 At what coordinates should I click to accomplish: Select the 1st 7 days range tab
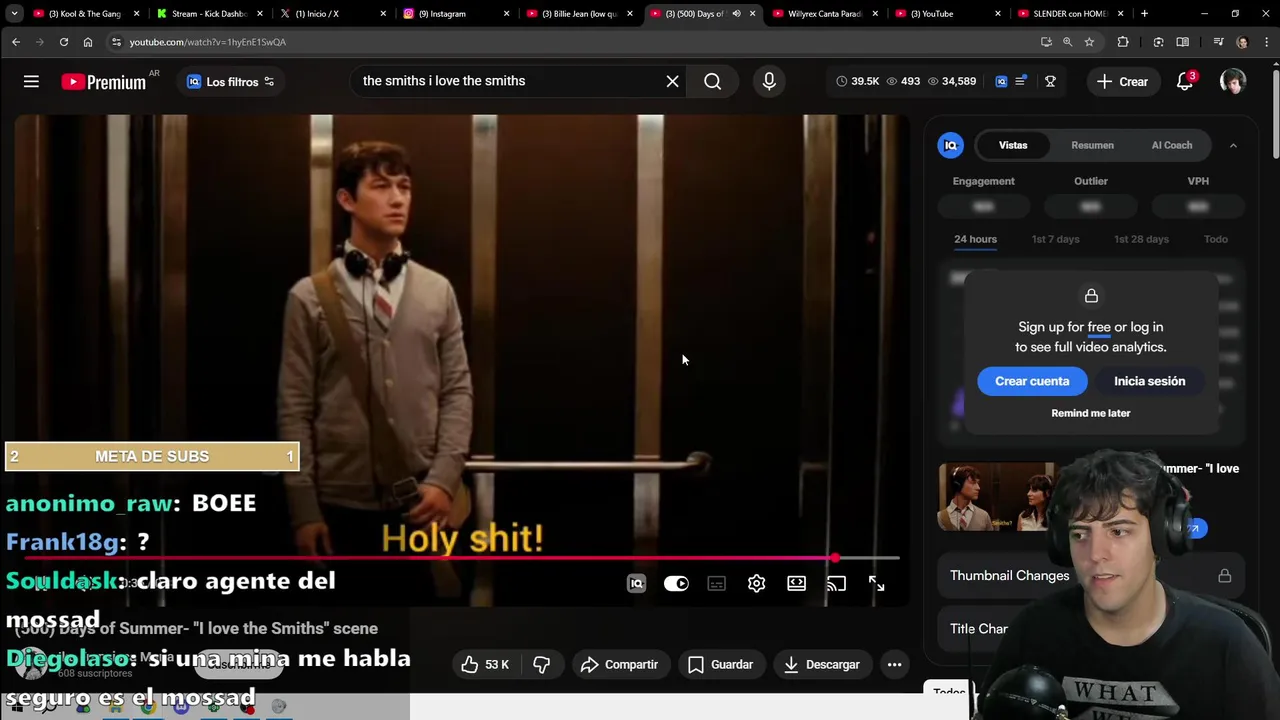point(1055,239)
